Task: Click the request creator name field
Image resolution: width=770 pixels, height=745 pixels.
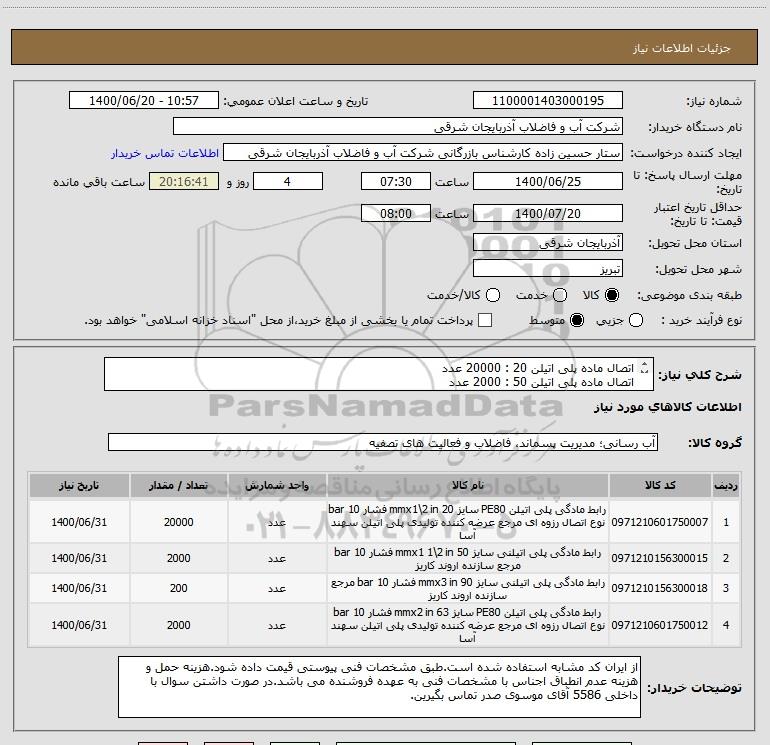Action: (x=423, y=153)
